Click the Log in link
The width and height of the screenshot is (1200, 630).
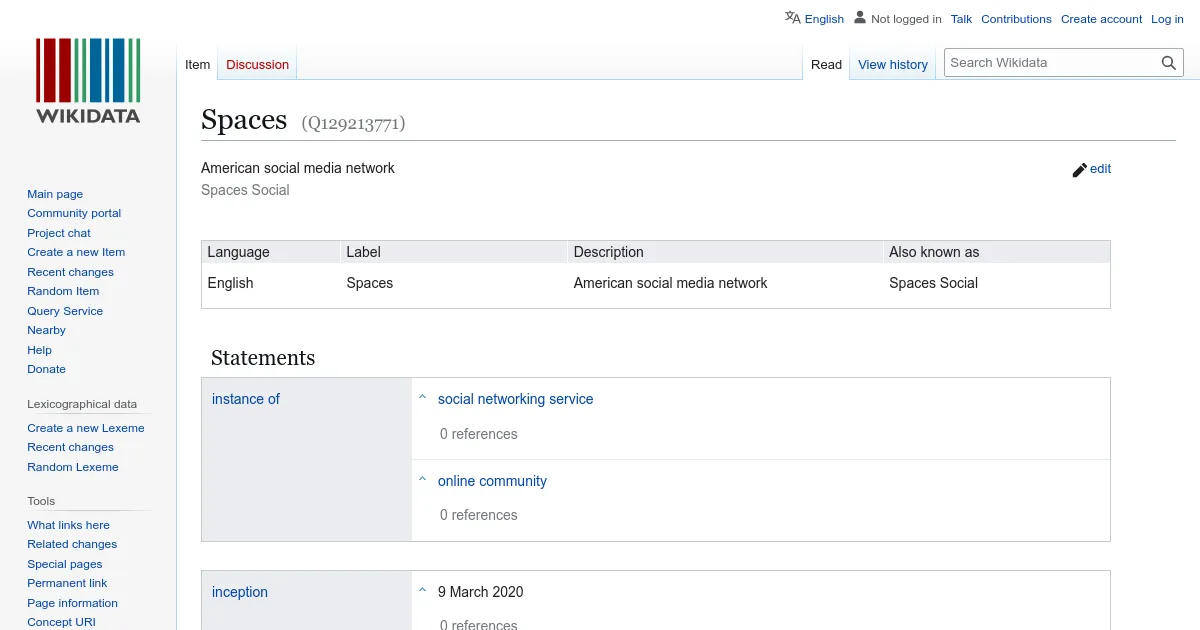tap(1167, 19)
